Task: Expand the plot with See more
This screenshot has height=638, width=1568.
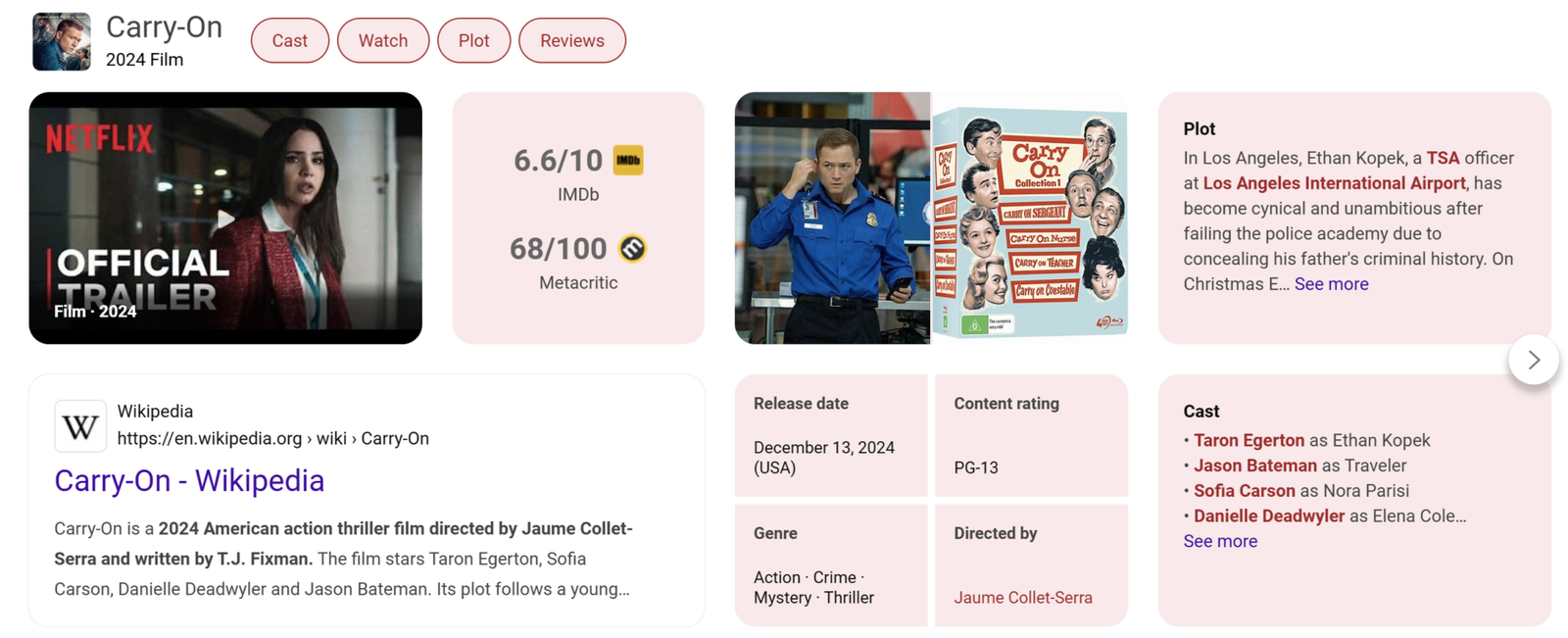Action: pyautogui.click(x=1331, y=284)
